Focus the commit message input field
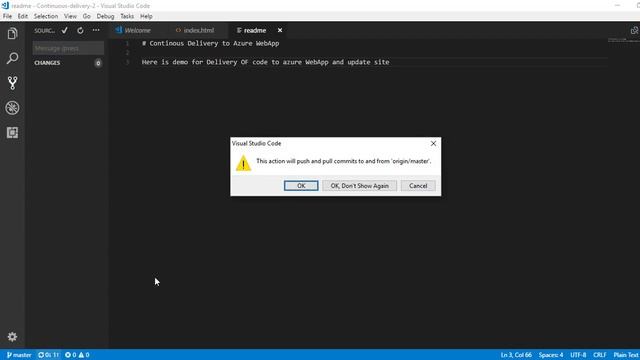 (x=68, y=48)
